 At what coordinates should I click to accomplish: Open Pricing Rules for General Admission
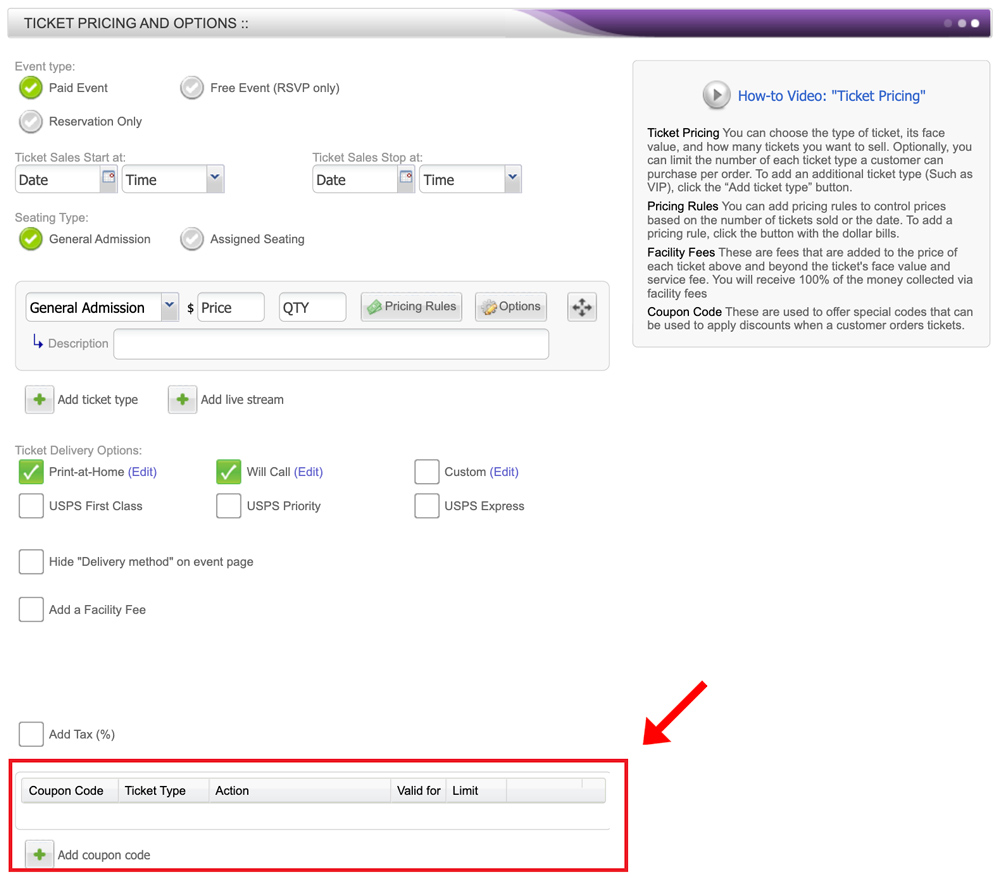click(x=411, y=307)
